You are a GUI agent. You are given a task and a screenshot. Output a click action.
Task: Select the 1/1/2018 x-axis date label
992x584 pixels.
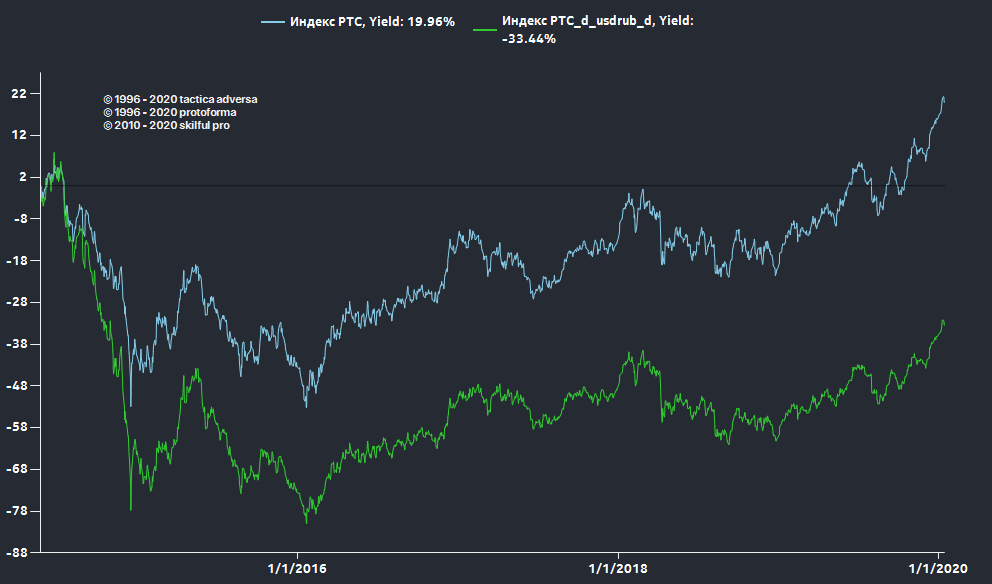[618, 568]
